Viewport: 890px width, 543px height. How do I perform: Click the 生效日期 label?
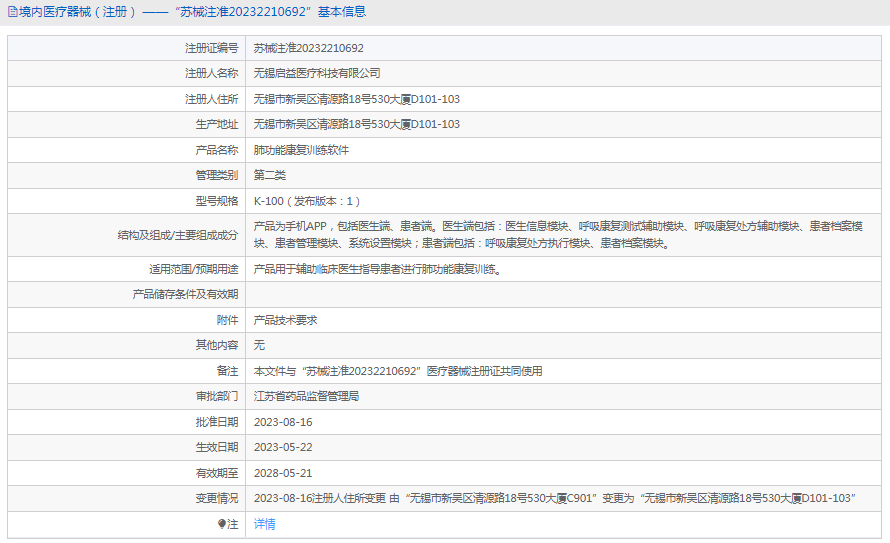pyautogui.click(x=217, y=447)
